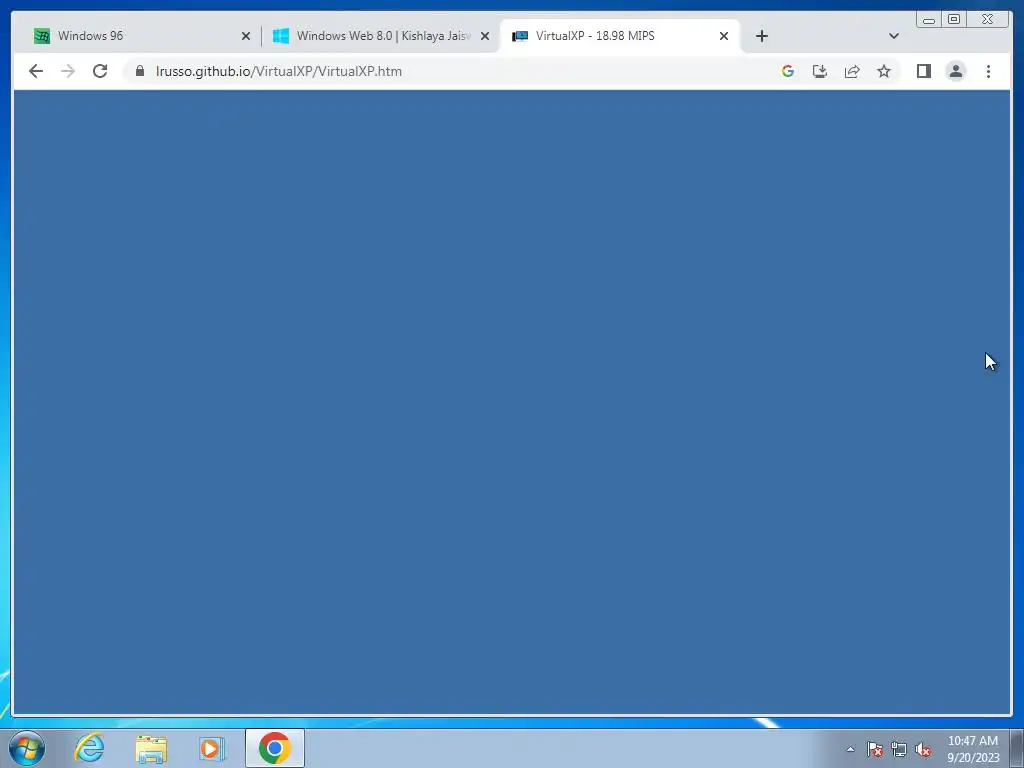Restore down the Chrome window
This screenshot has width=1024, height=768.
point(953,20)
